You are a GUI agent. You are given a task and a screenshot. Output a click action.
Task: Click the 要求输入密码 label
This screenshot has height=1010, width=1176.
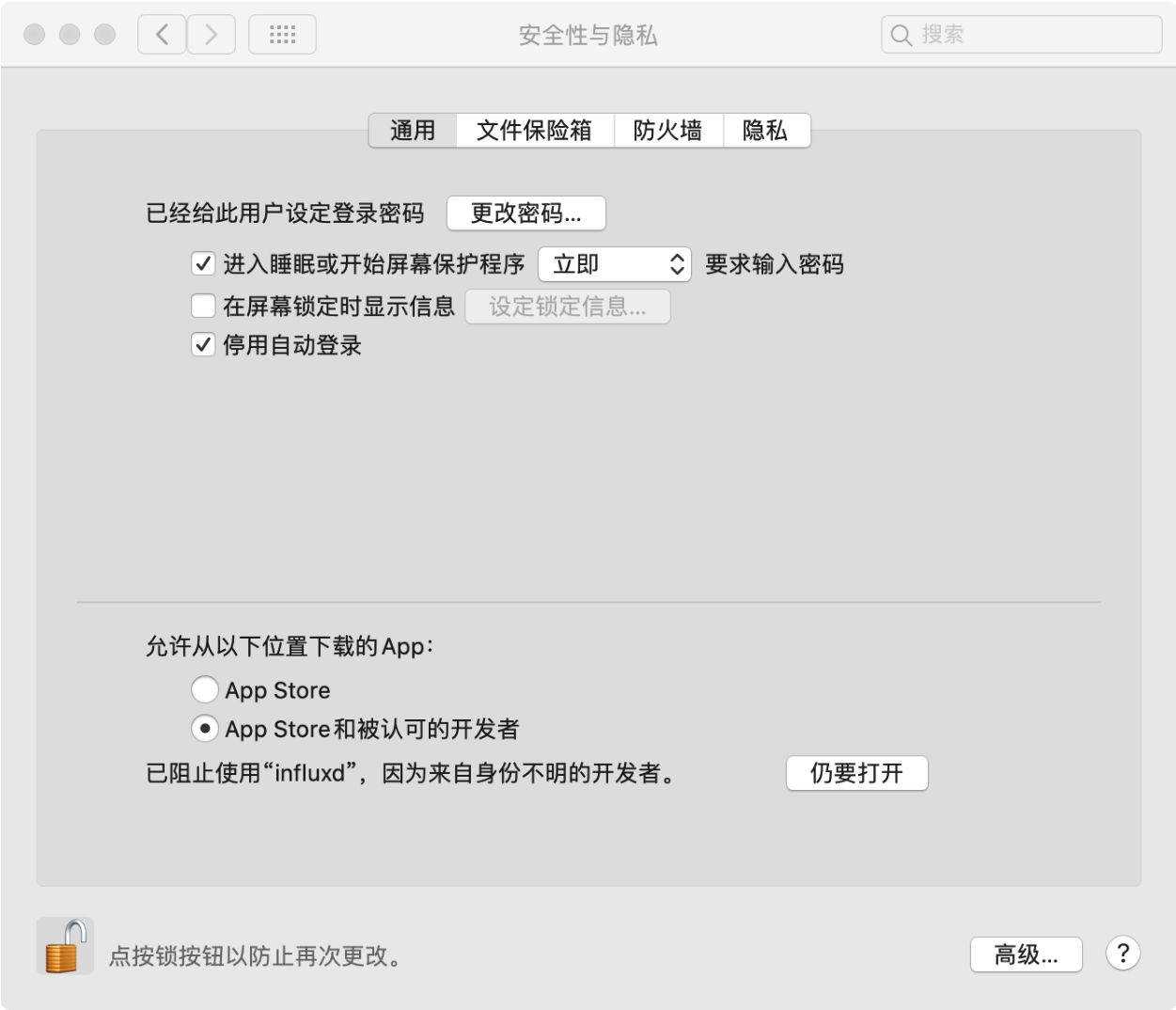coord(775,264)
